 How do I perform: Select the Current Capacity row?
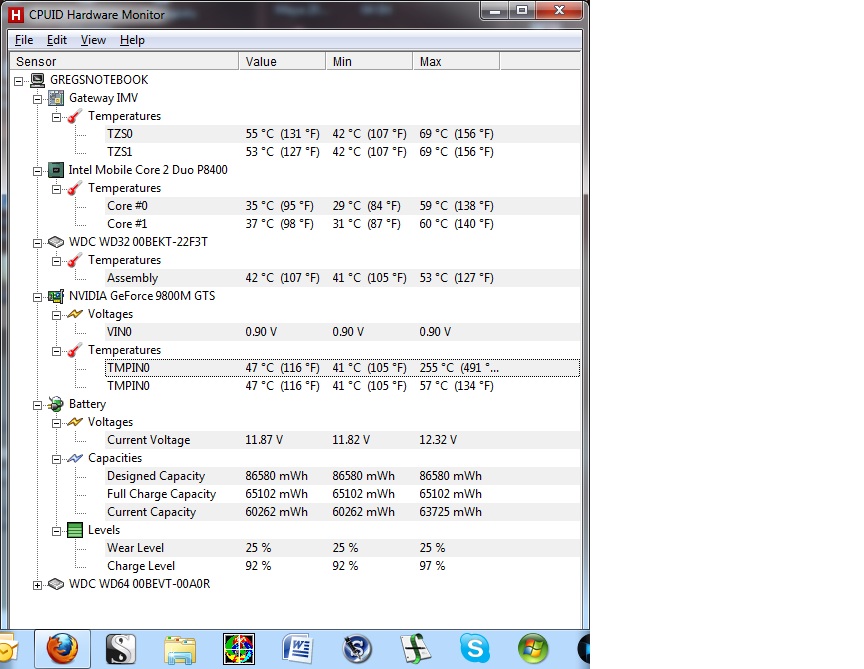click(342, 512)
